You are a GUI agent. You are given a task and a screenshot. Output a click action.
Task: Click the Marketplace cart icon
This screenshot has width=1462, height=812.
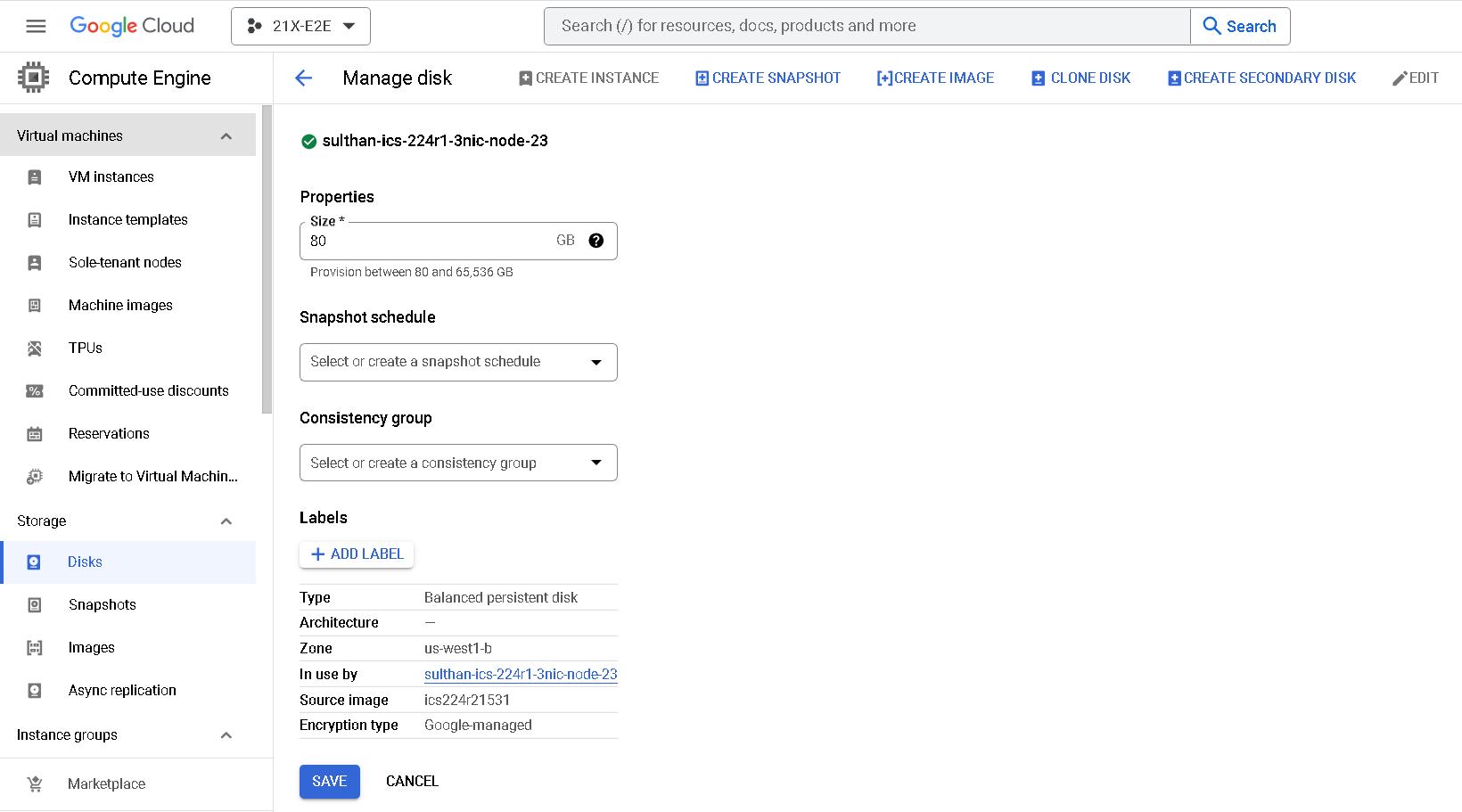coord(35,784)
